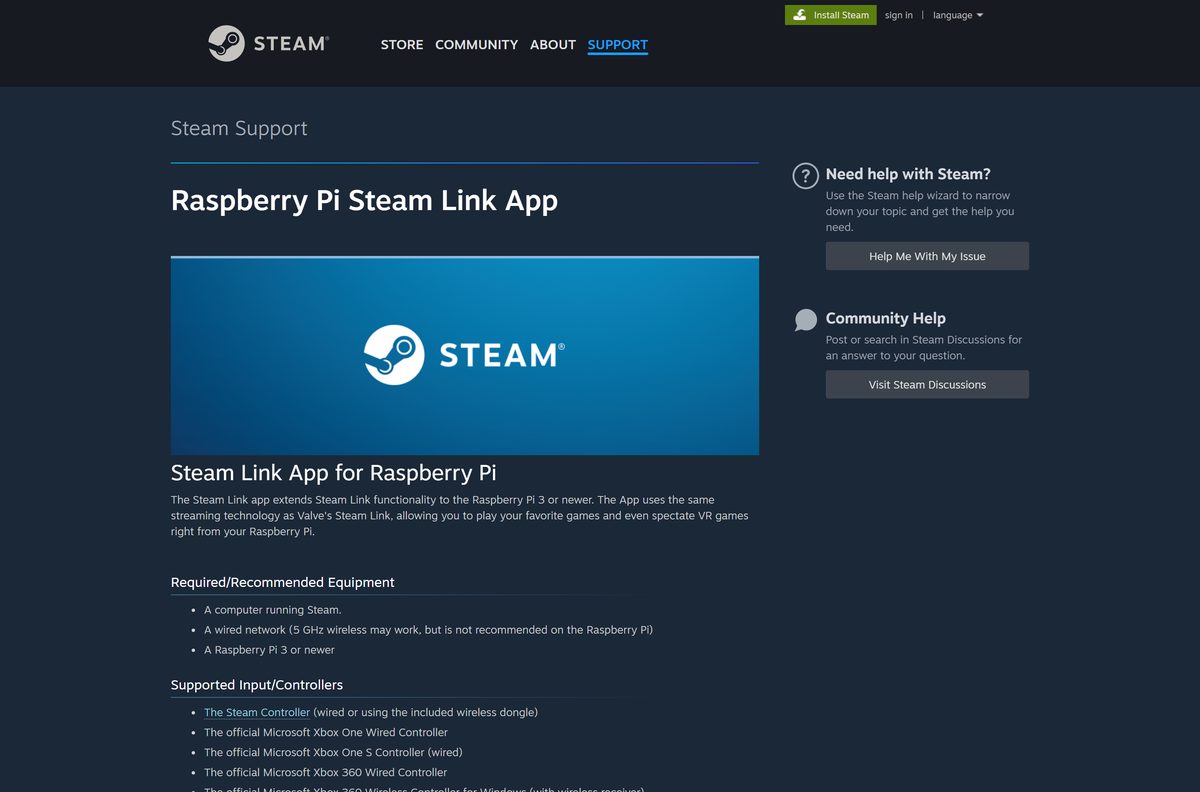Click the Steam logo in the header
The image size is (1200, 792).
click(268, 44)
